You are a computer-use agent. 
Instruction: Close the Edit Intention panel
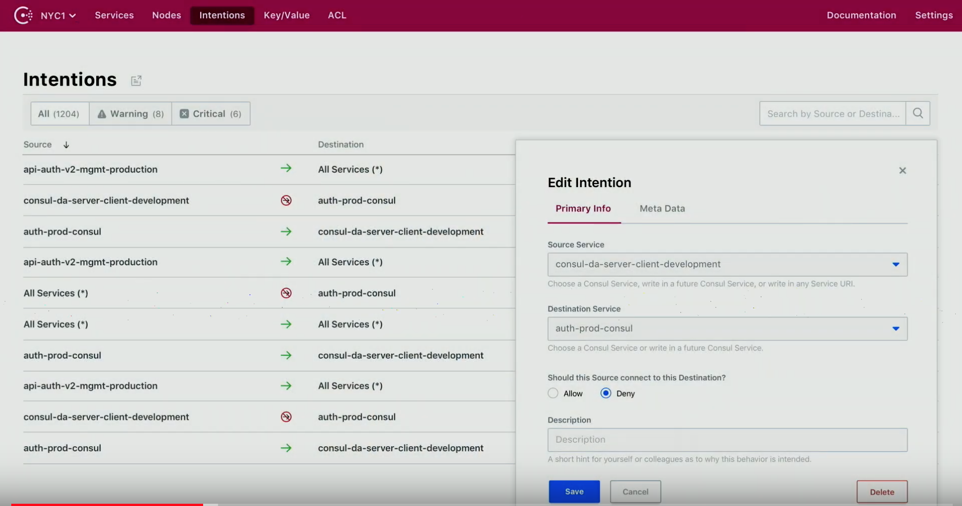pyautogui.click(x=902, y=171)
